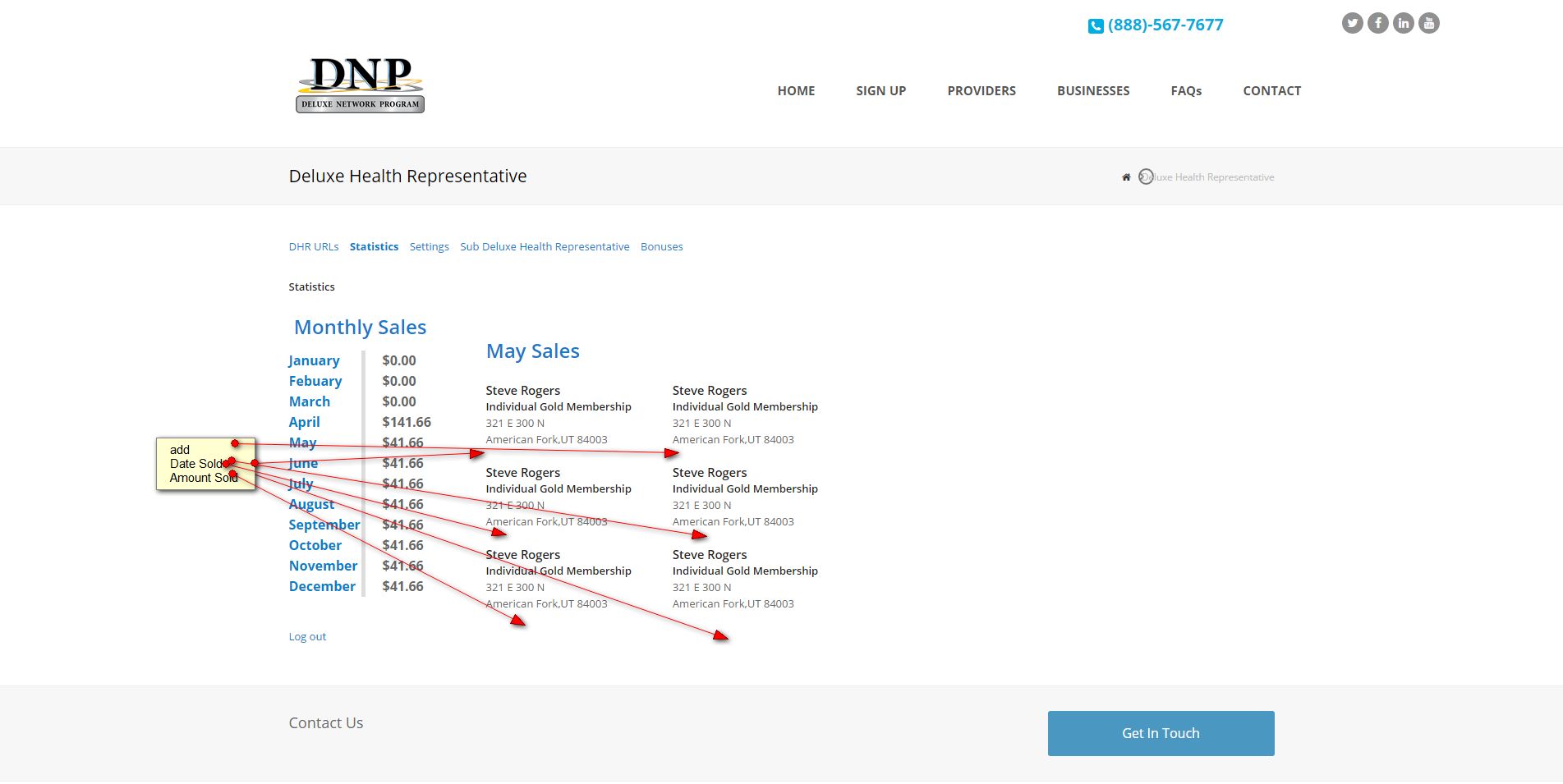Click the Get In Touch button
The height and width of the screenshot is (784, 1563).
1161,733
